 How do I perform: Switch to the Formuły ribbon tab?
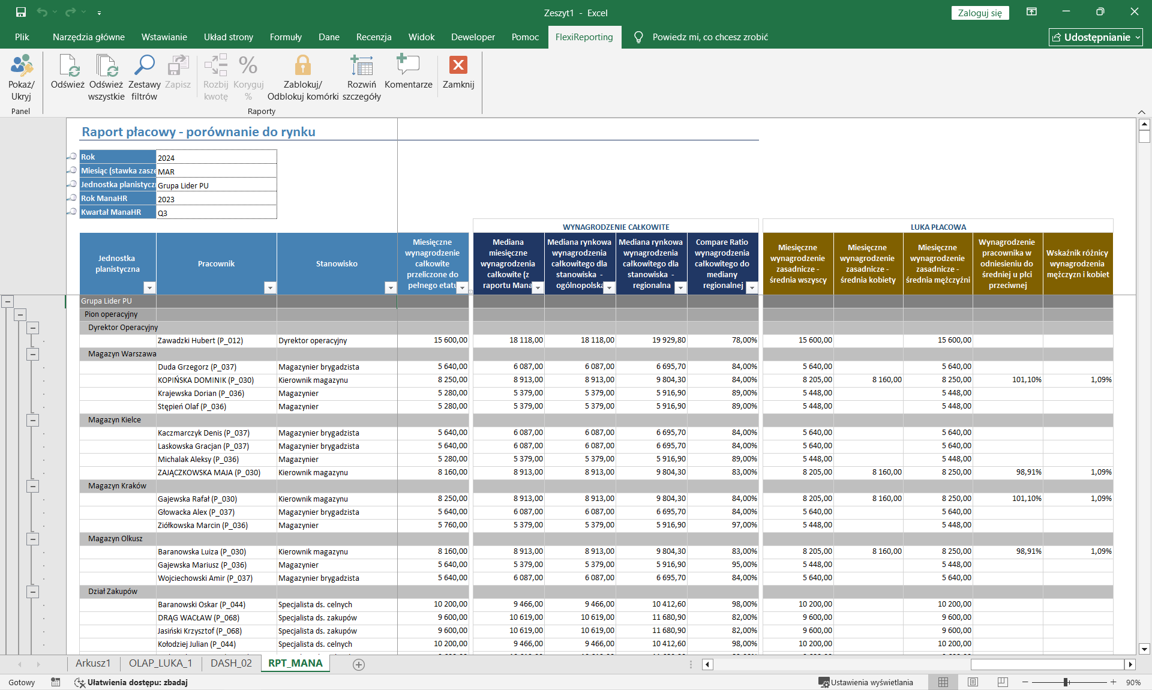tap(285, 37)
